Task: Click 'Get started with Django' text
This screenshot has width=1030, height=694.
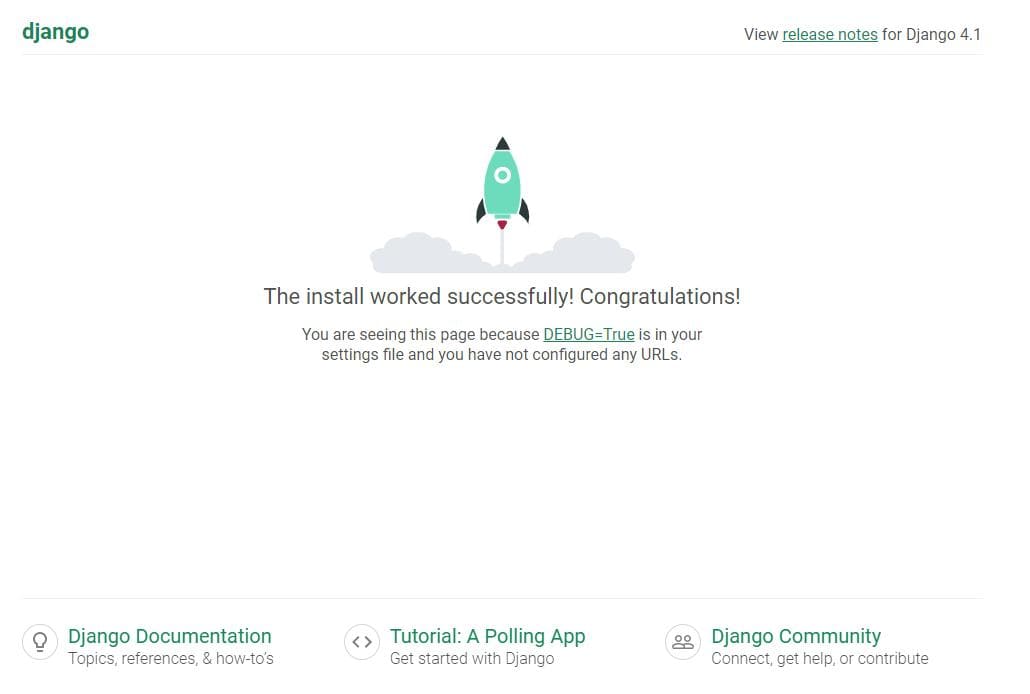Action: (472, 659)
